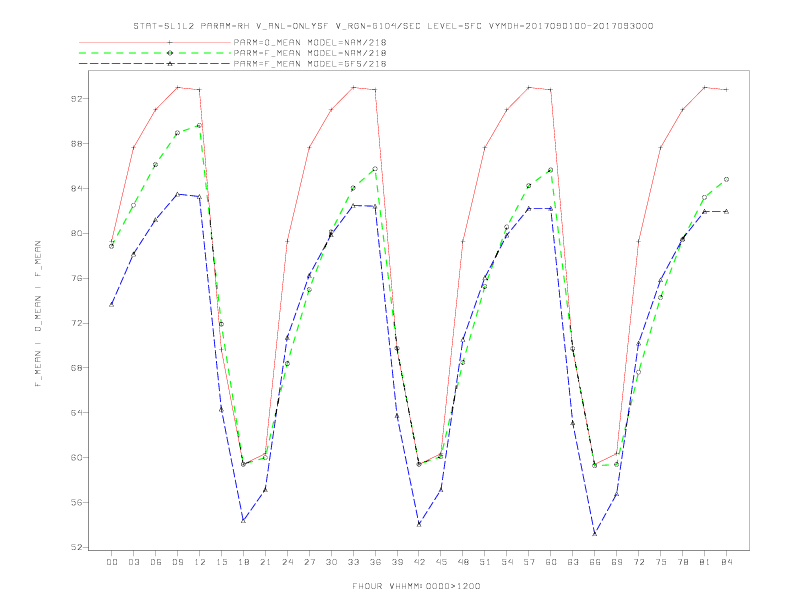Click y-axis tick label 76
This screenshot has height=612, width=792.
(77, 278)
